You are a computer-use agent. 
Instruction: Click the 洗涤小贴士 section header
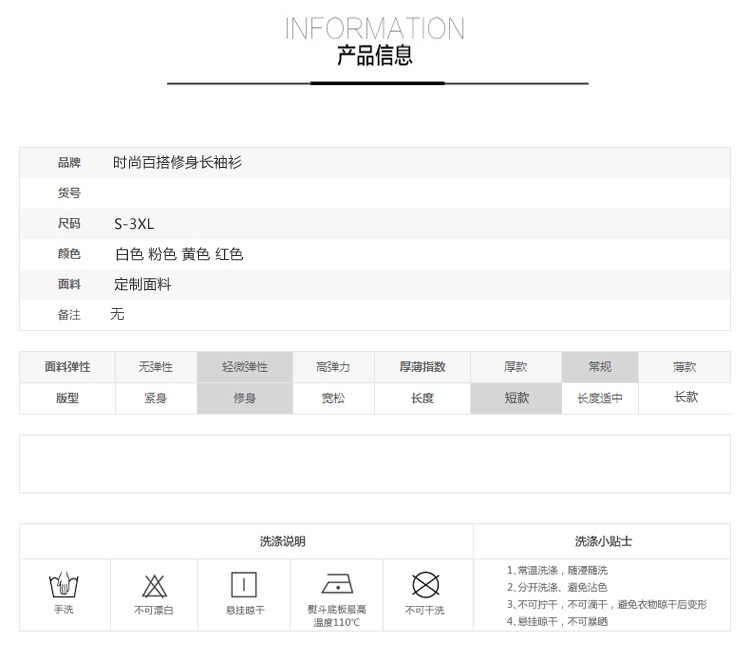tap(602, 541)
